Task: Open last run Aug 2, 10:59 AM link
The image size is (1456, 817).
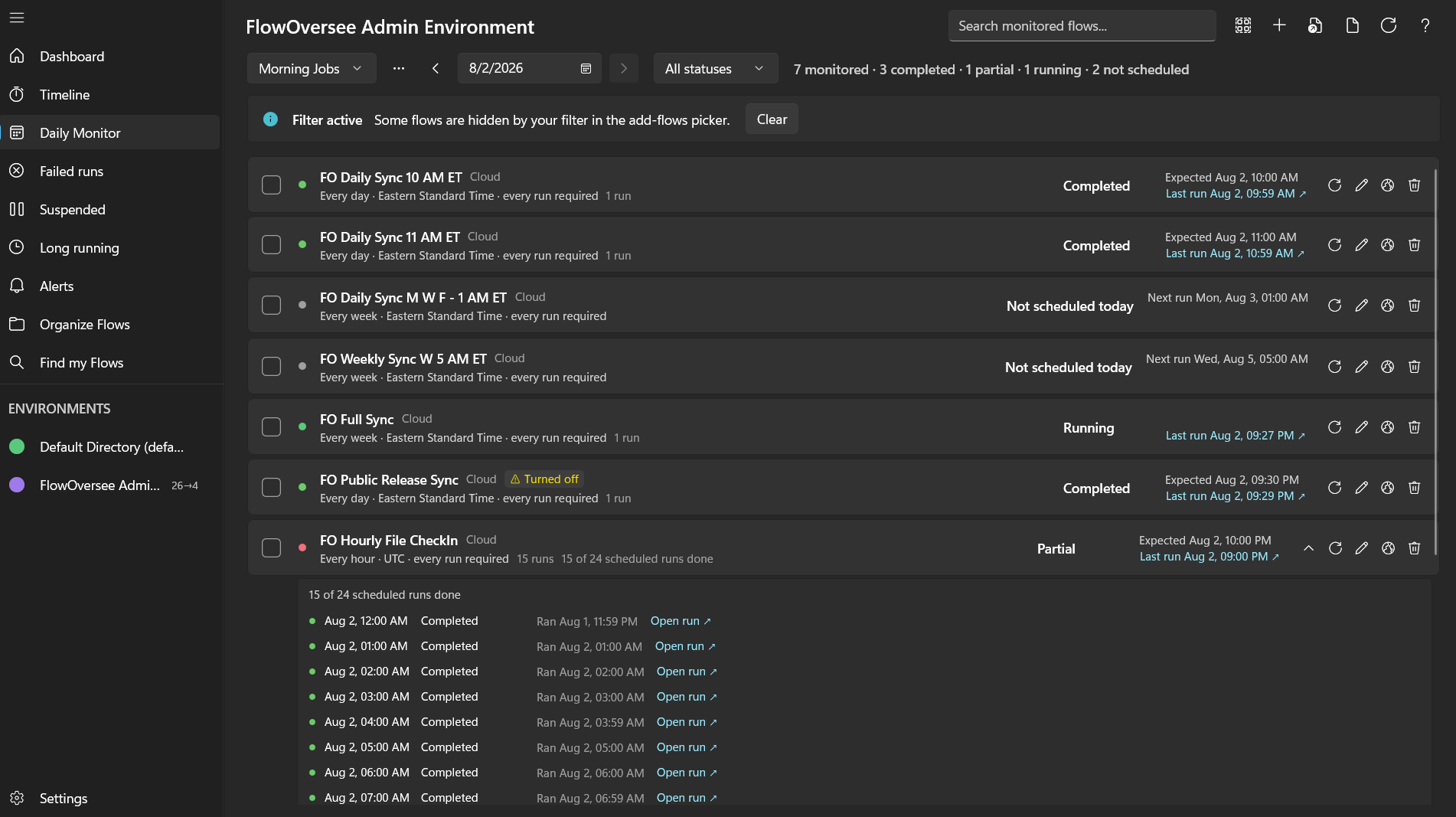Action: click(x=1235, y=253)
